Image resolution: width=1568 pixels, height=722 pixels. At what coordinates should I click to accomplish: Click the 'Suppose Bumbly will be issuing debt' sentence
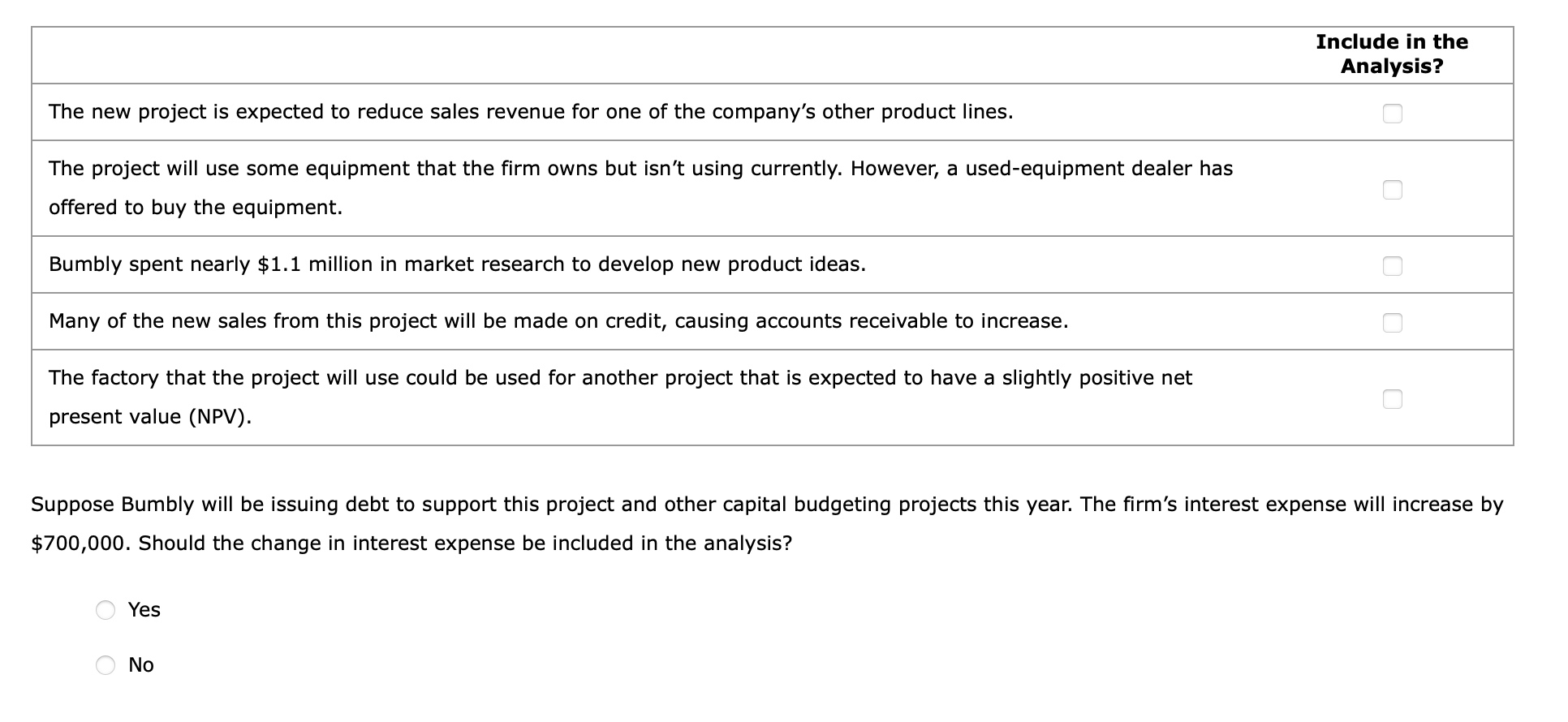pos(767,505)
